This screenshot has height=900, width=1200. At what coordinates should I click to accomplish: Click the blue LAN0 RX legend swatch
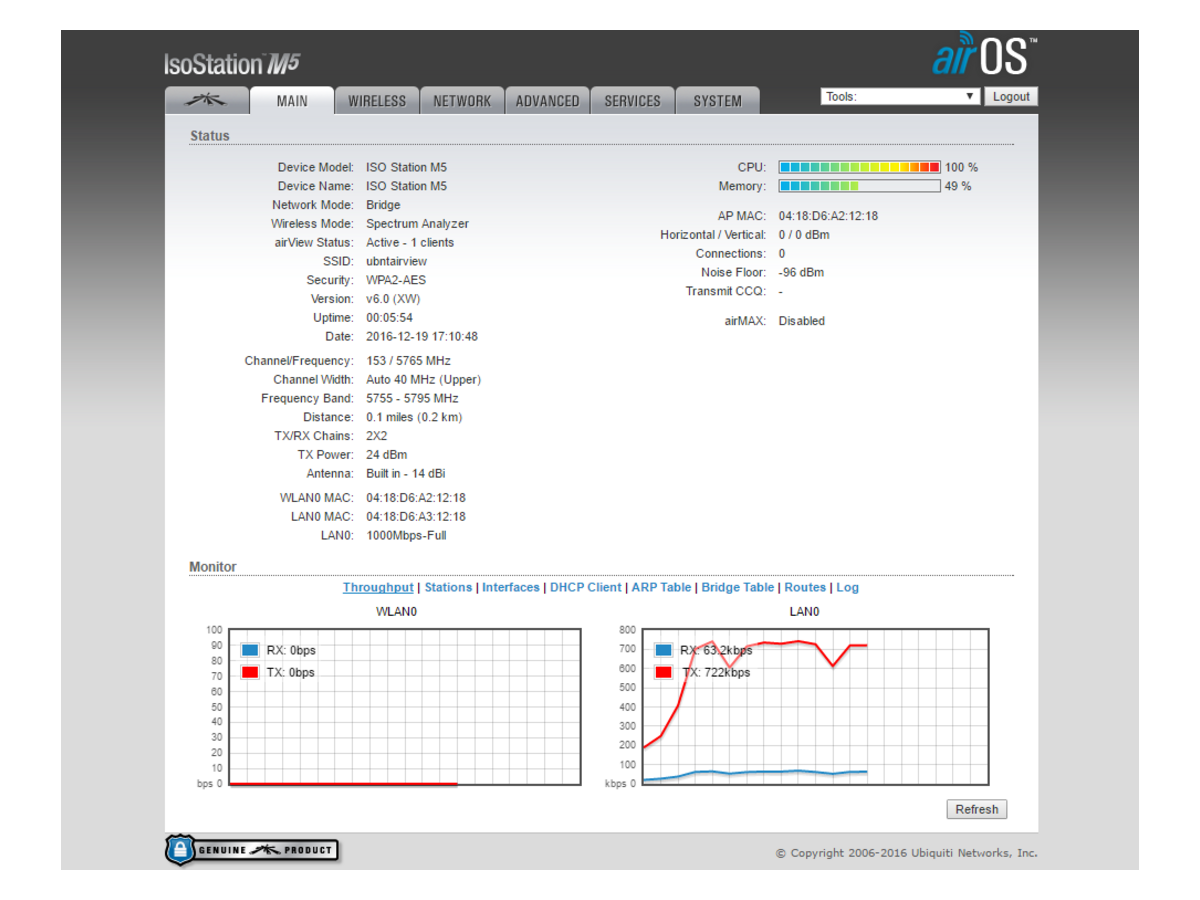pyautogui.click(x=664, y=650)
